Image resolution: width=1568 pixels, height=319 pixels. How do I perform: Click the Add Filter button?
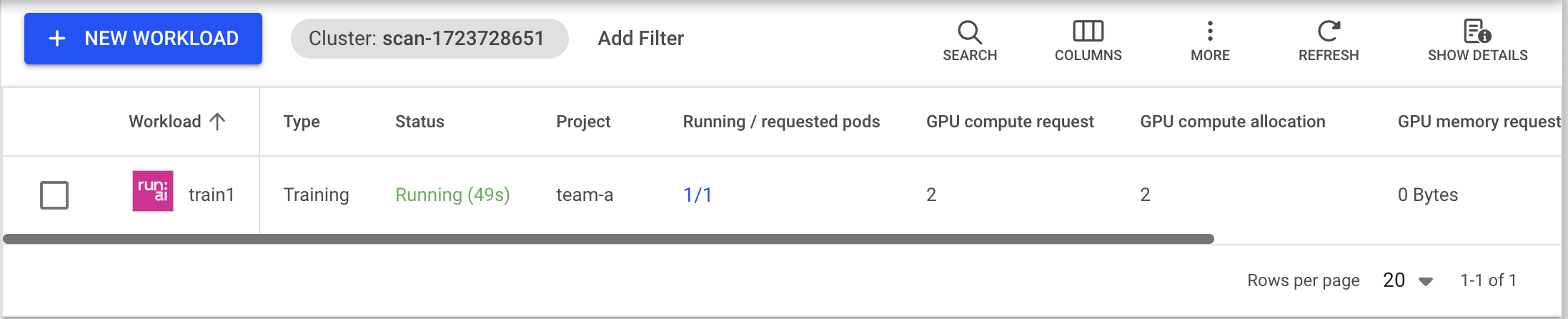(641, 39)
